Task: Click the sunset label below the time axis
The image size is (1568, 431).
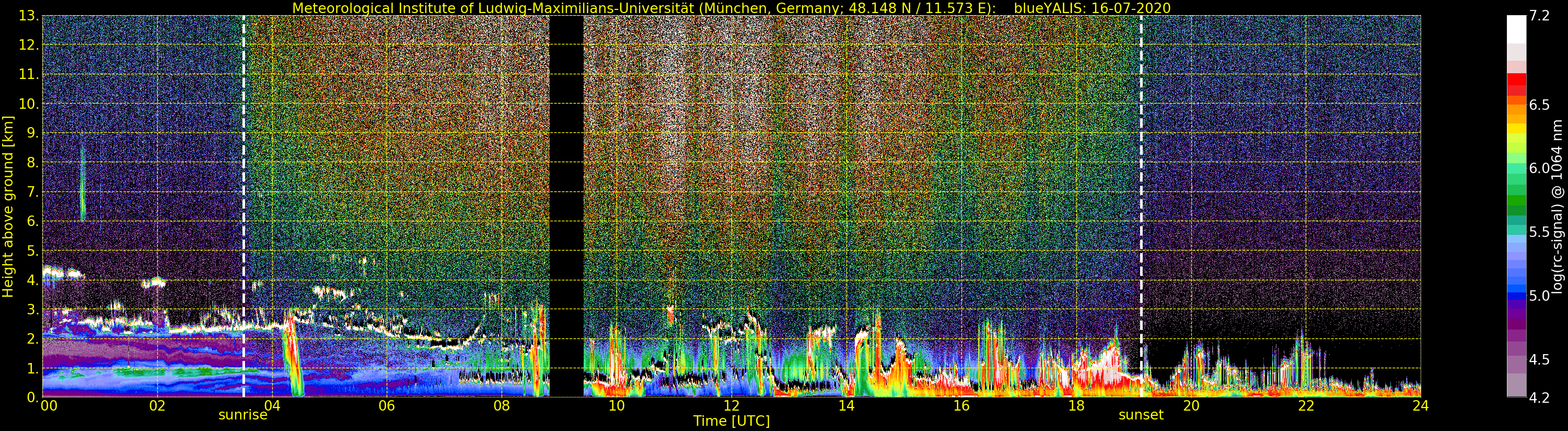Action: pyautogui.click(x=1141, y=415)
